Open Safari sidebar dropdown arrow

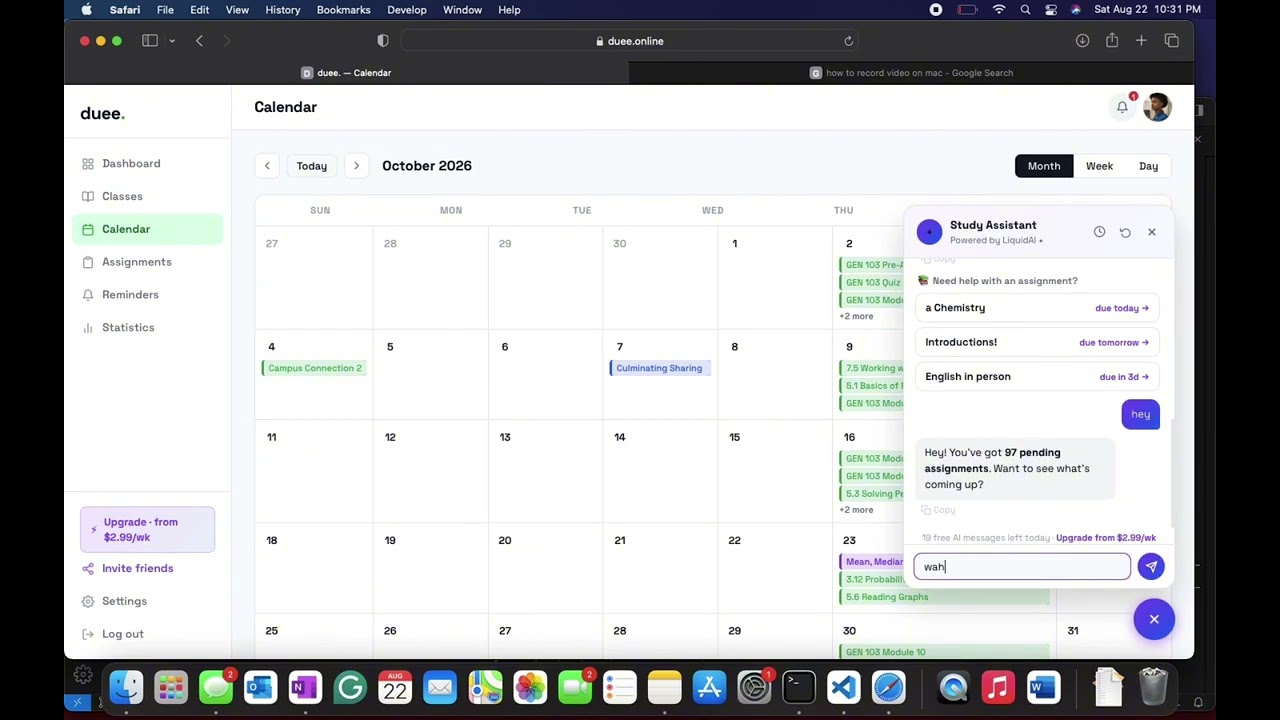pyautogui.click(x=172, y=41)
